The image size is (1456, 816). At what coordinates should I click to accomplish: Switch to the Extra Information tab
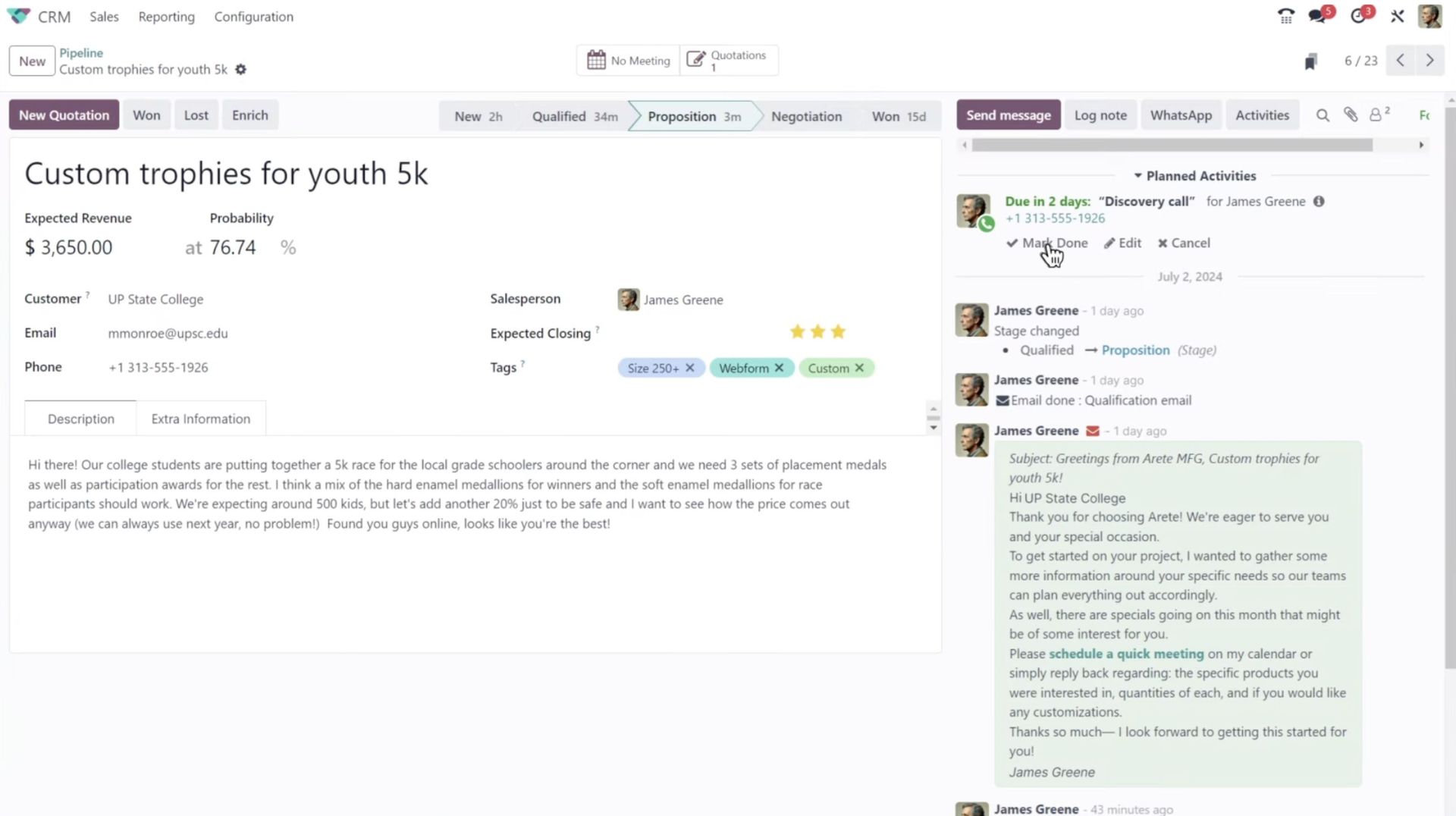click(x=200, y=419)
